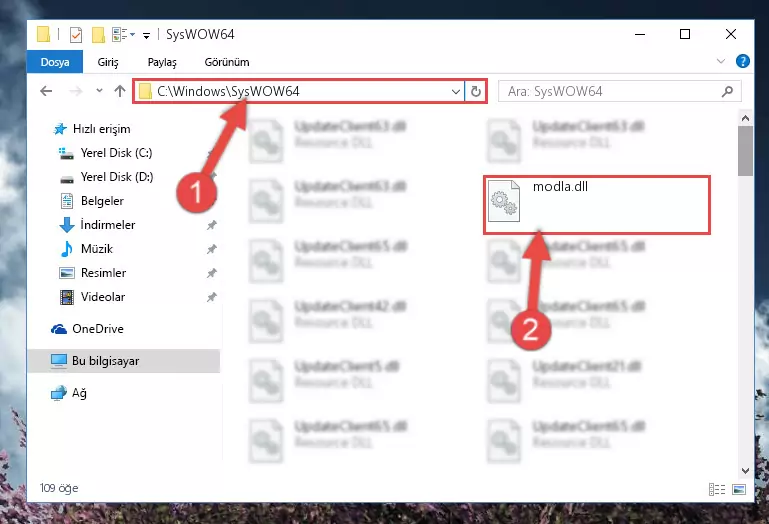Click the vertical scrollbar thumb
This screenshot has height=524, width=769.
[x=745, y=151]
